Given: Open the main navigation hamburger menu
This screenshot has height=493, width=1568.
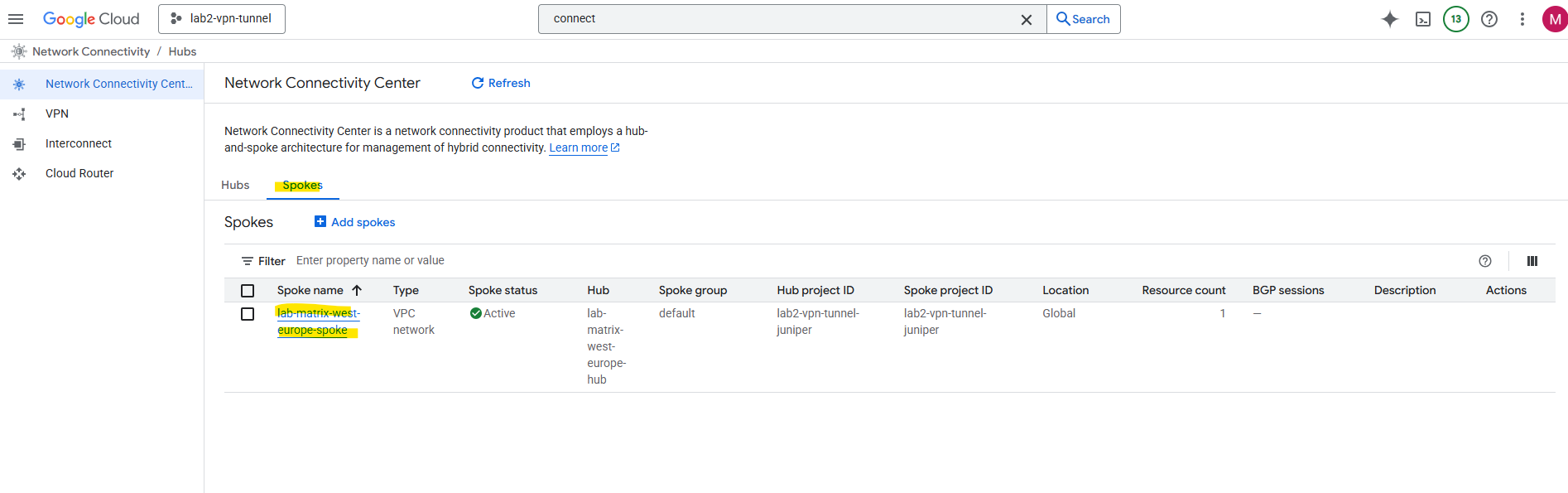Looking at the screenshot, I should (16, 19).
